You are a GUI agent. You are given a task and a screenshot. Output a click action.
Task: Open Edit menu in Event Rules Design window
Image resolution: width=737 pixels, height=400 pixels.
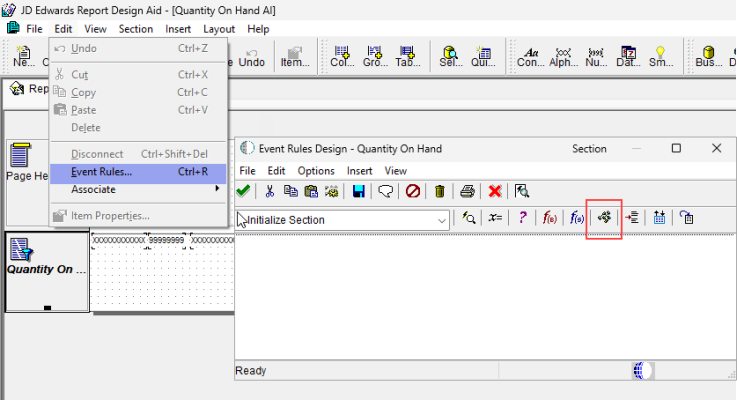[276, 171]
